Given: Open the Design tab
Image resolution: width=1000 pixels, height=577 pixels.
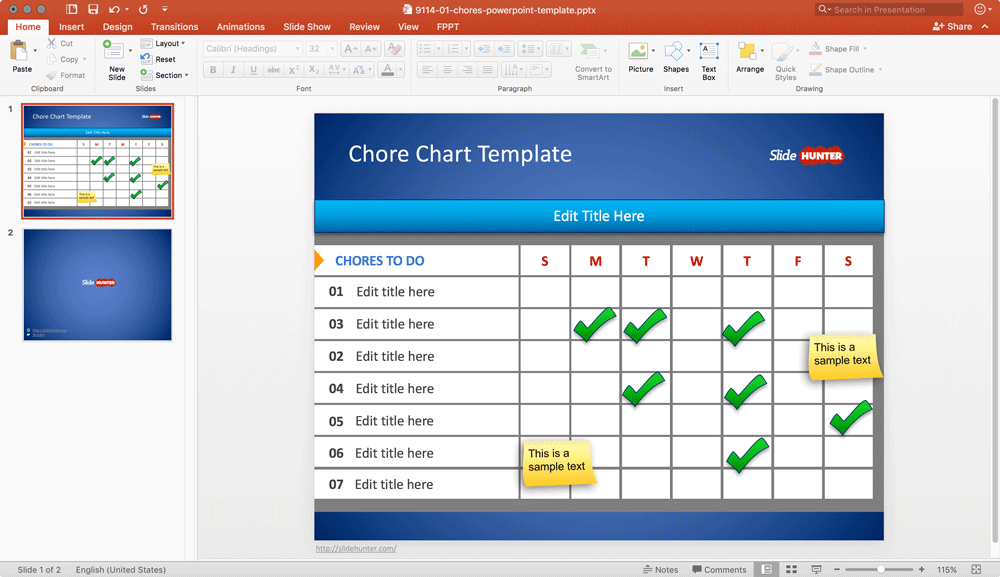Looking at the screenshot, I should click(117, 27).
